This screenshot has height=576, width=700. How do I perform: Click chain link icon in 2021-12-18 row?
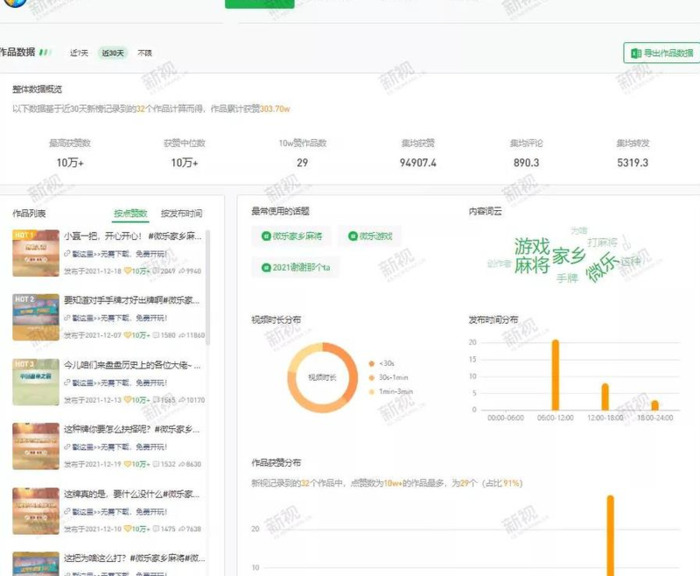(67, 254)
